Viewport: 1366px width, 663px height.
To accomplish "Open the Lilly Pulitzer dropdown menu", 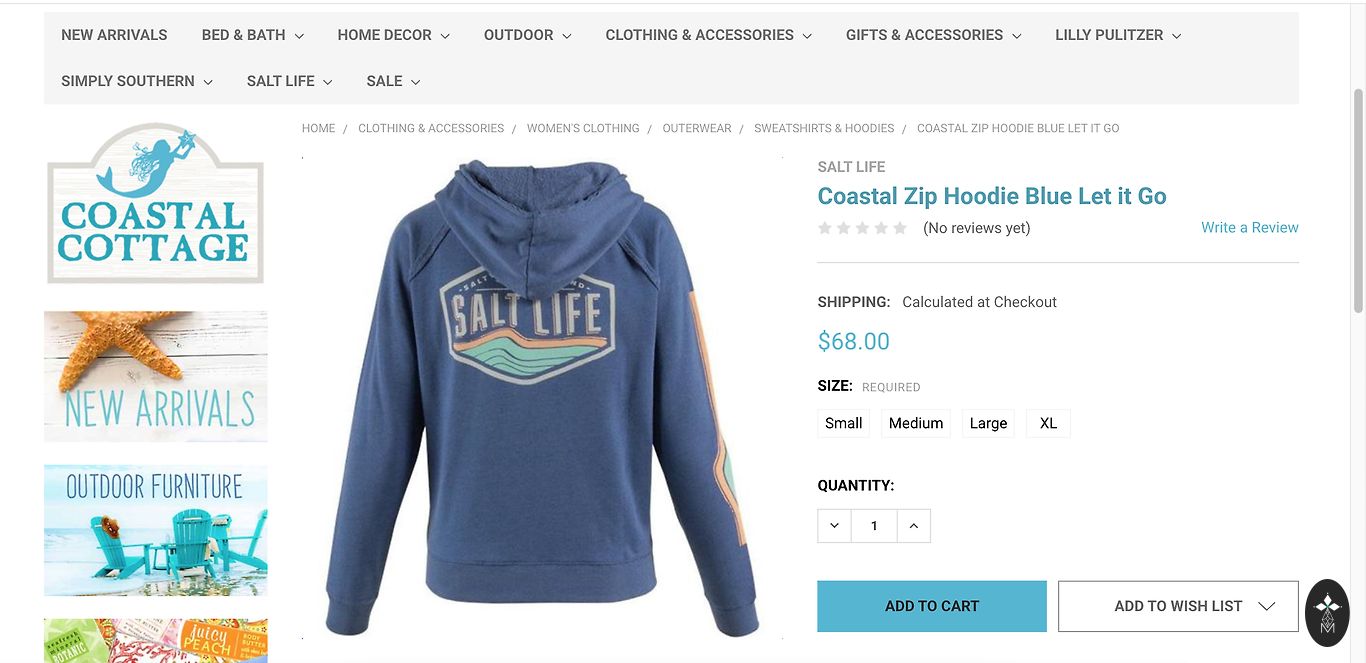I will tap(1118, 35).
